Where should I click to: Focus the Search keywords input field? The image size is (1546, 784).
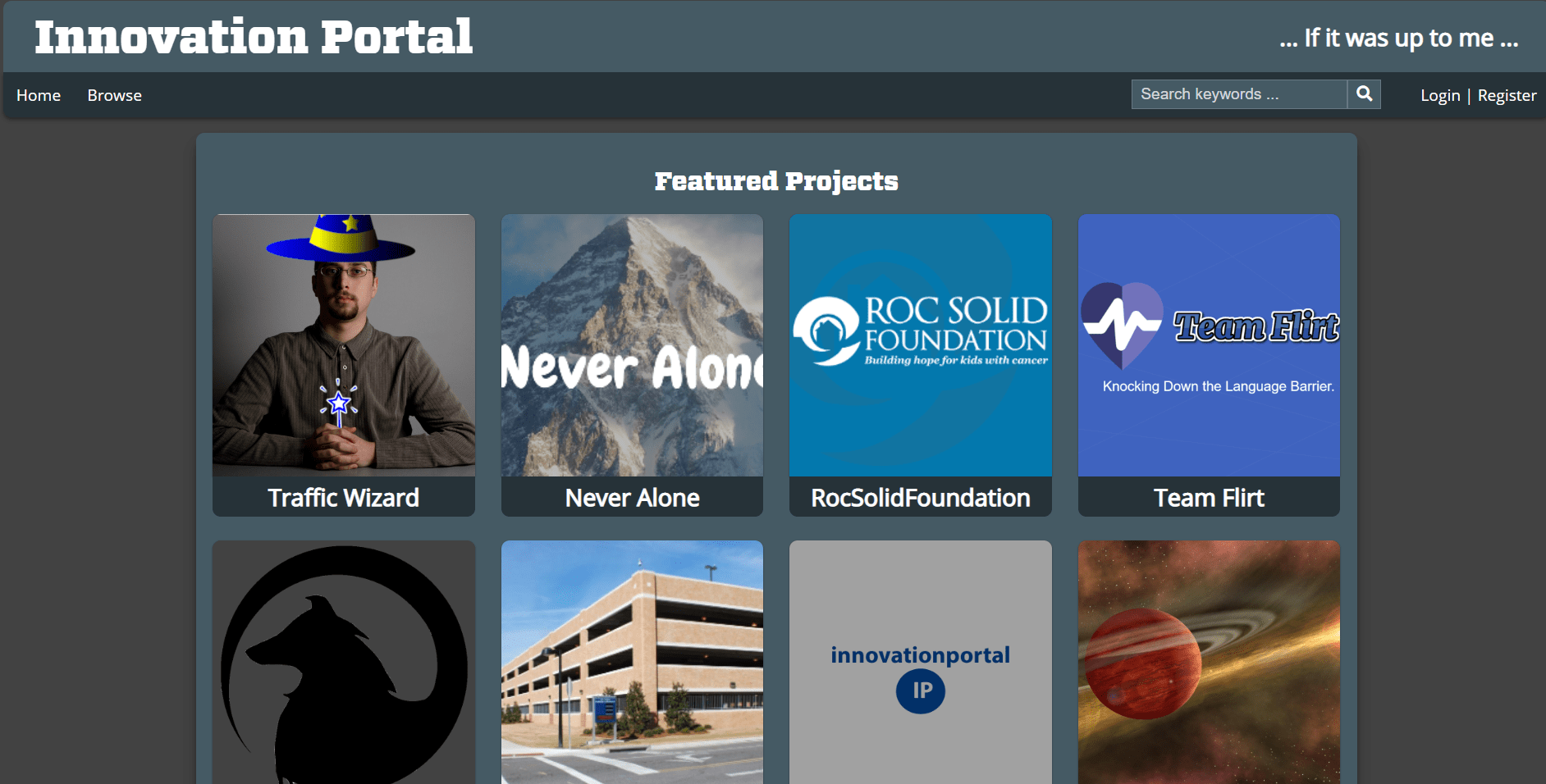[1239, 94]
